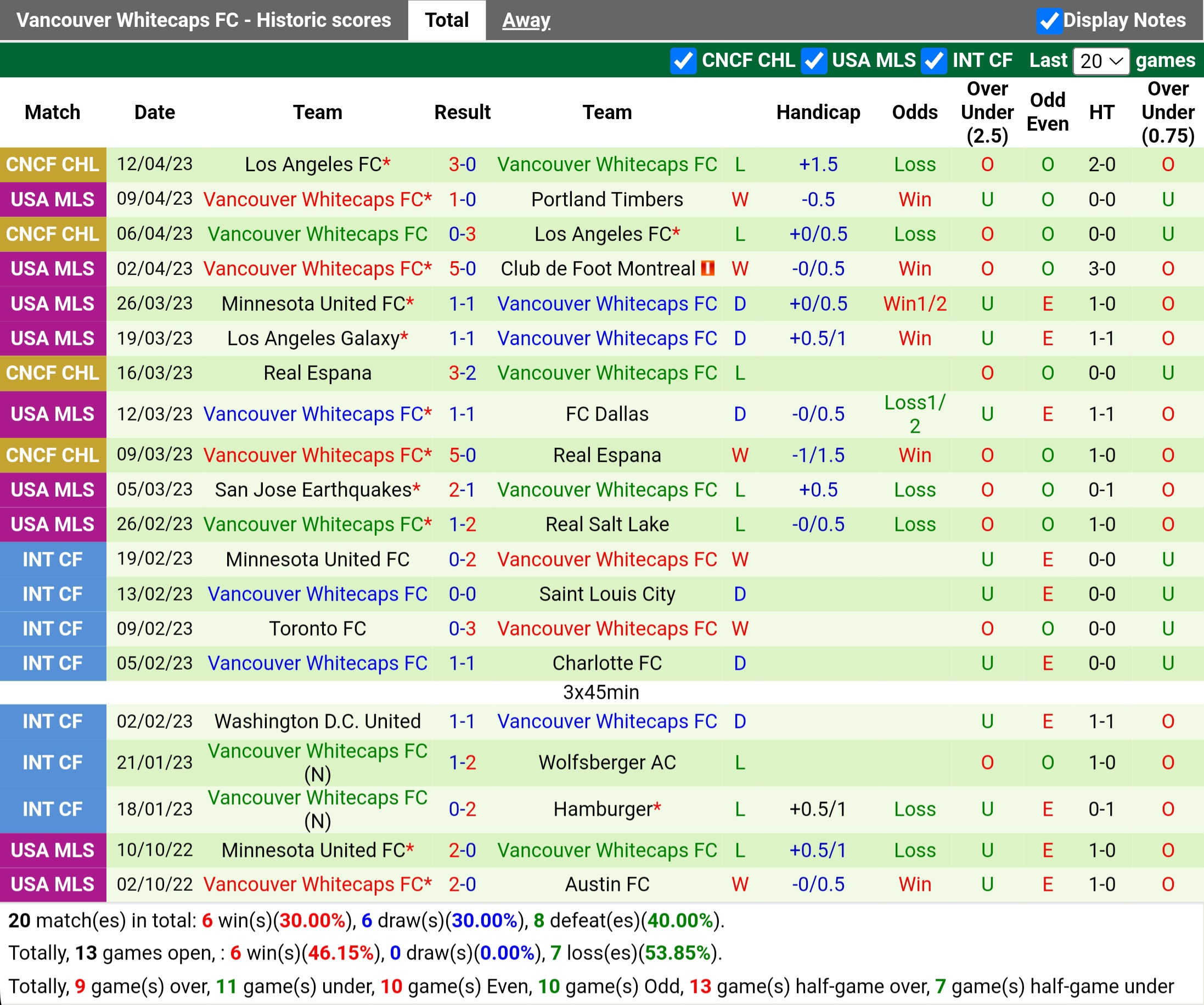
Task: Select the Wolfsberger AC link
Action: [x=607, y=762]
